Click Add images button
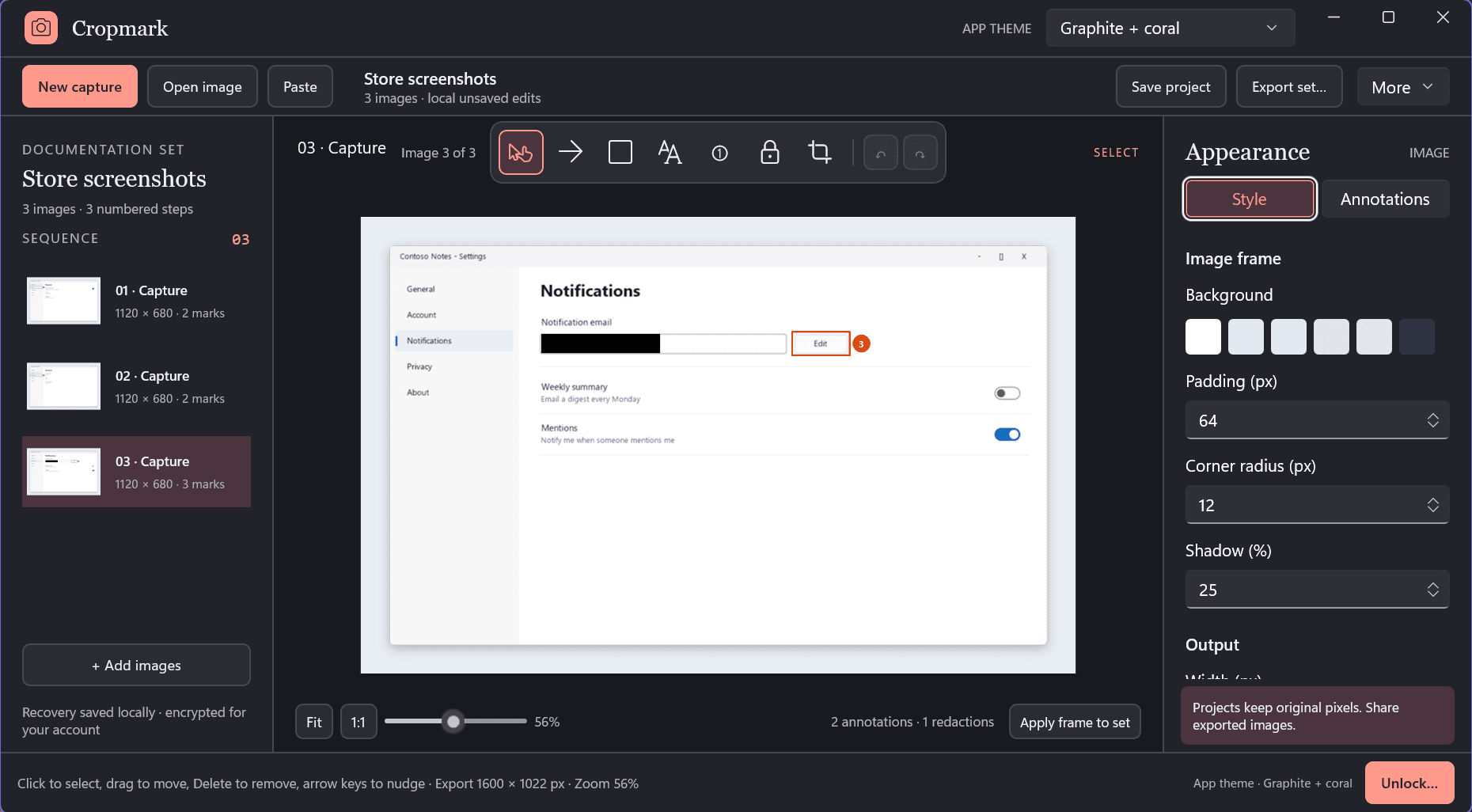The image size is (1472, 812). click(136, 666)
